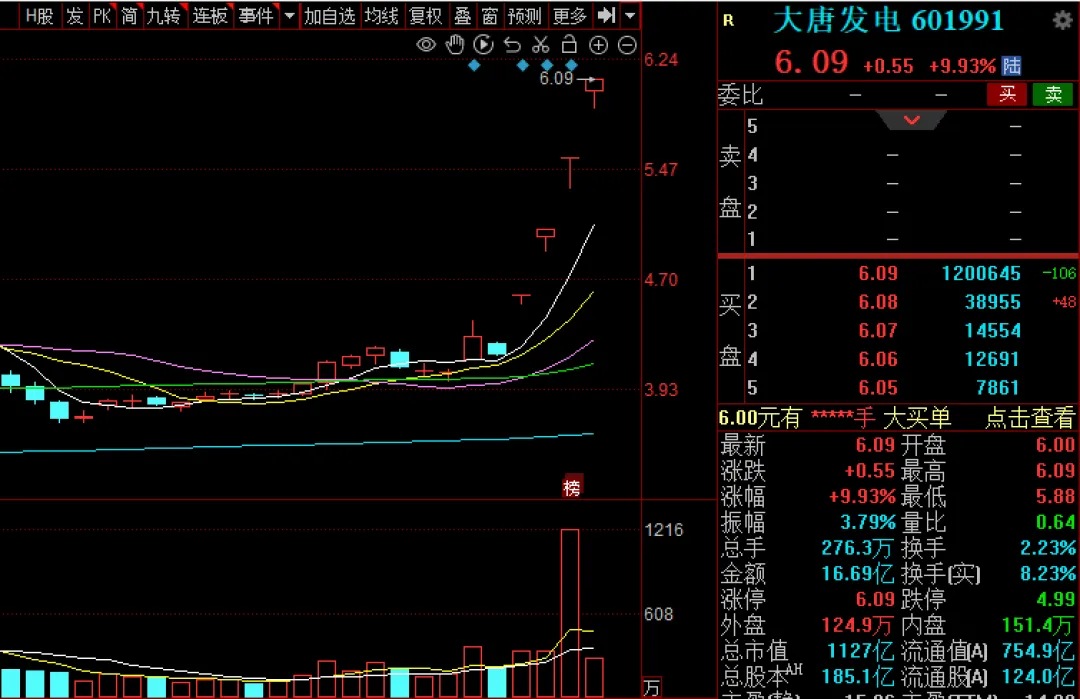
Task: Click the third blue diamond event marker
Action: coord(547,65)
